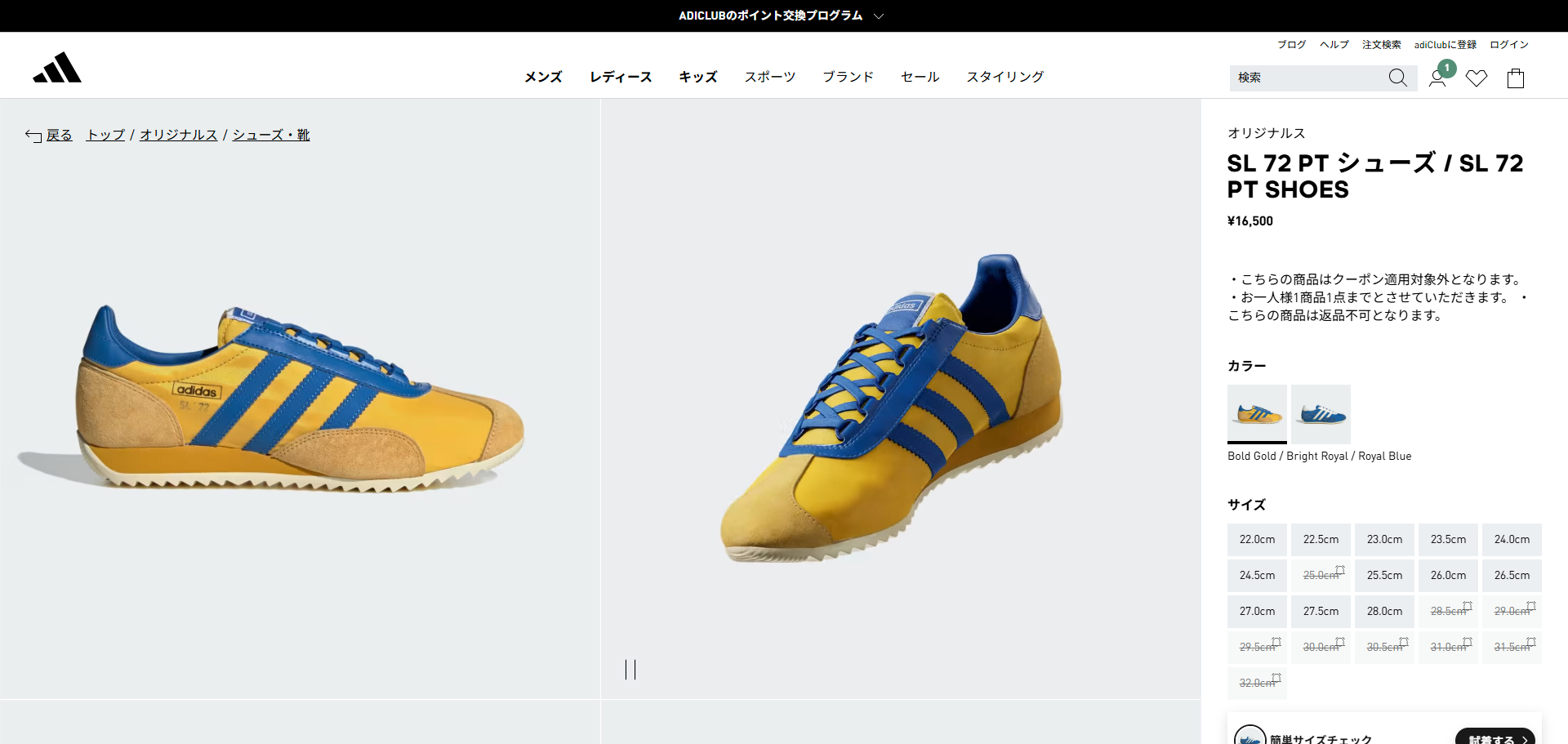Open the side-view shoe product image
This screenshot has height=744, width=1568.
point(300,399)
